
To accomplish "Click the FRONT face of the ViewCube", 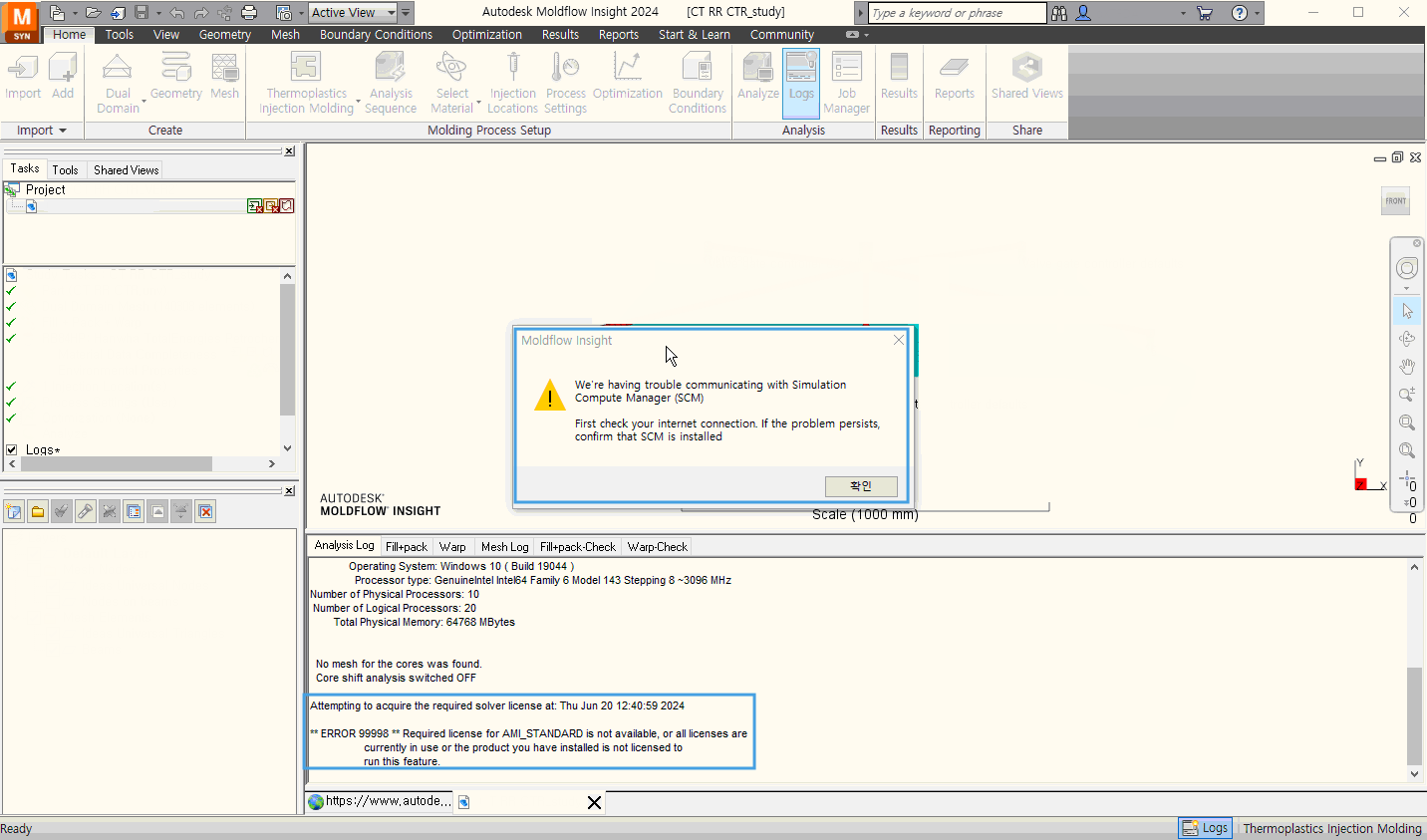I will (1396, 201).
